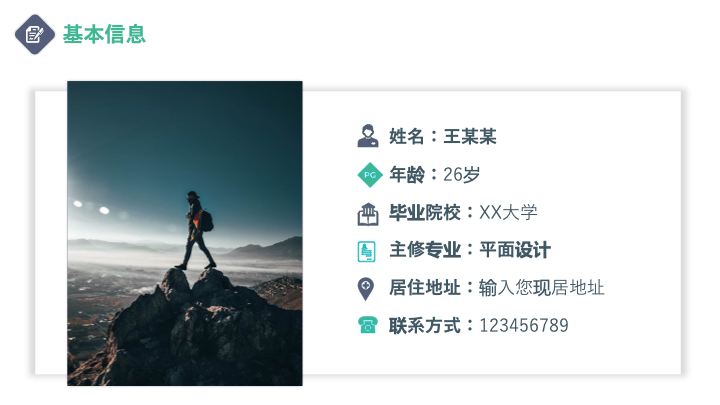Select the school building icon beside 毕业院校

[368, 214]
